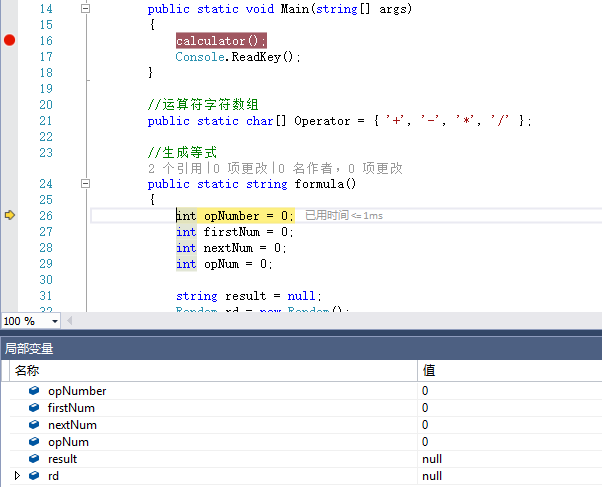Select the opNumber row in locals
The height and width of the screenshot is (487, 602).
coord(306,391)
